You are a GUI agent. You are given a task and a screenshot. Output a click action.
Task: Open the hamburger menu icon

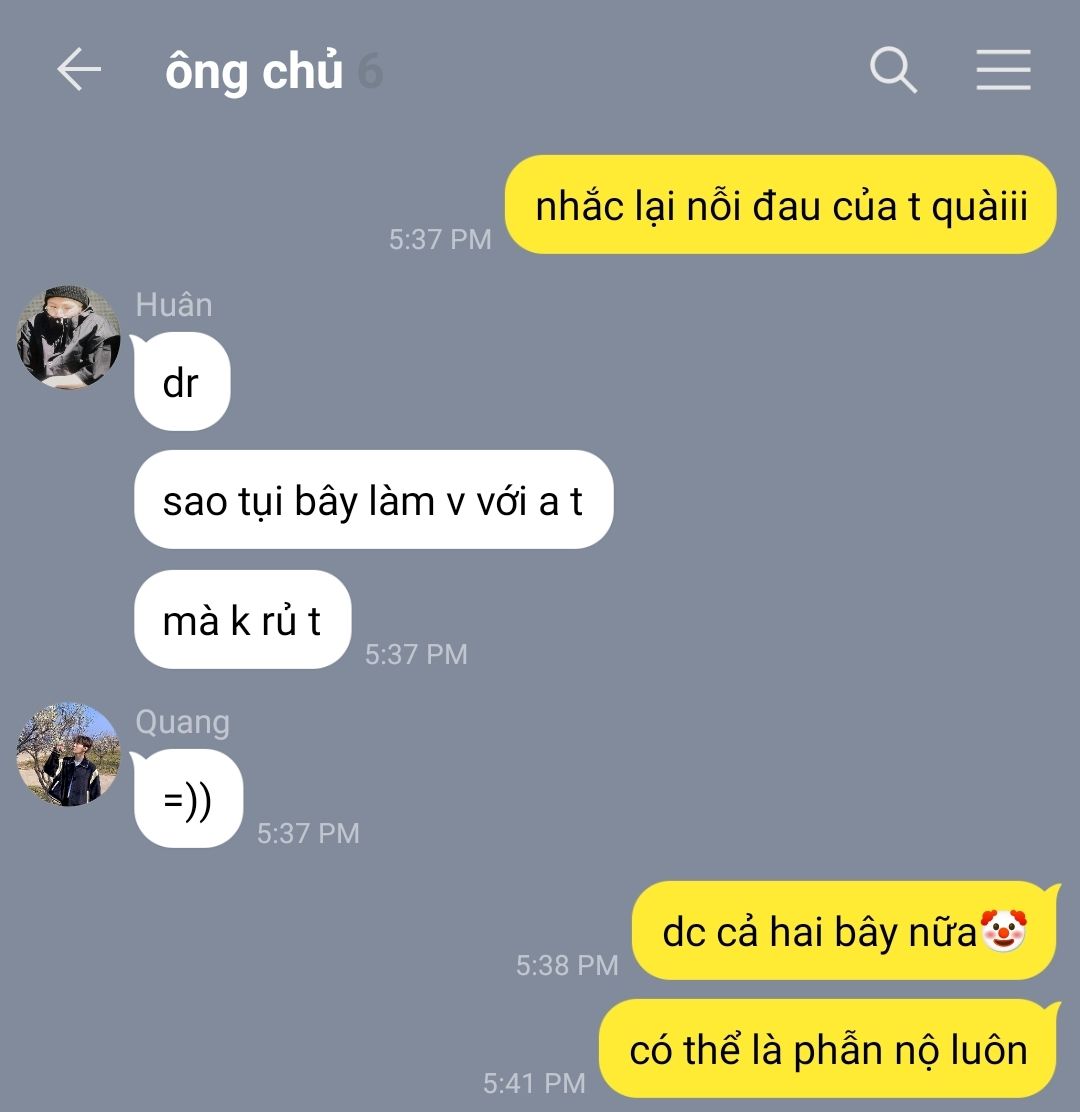(1003, 70)
